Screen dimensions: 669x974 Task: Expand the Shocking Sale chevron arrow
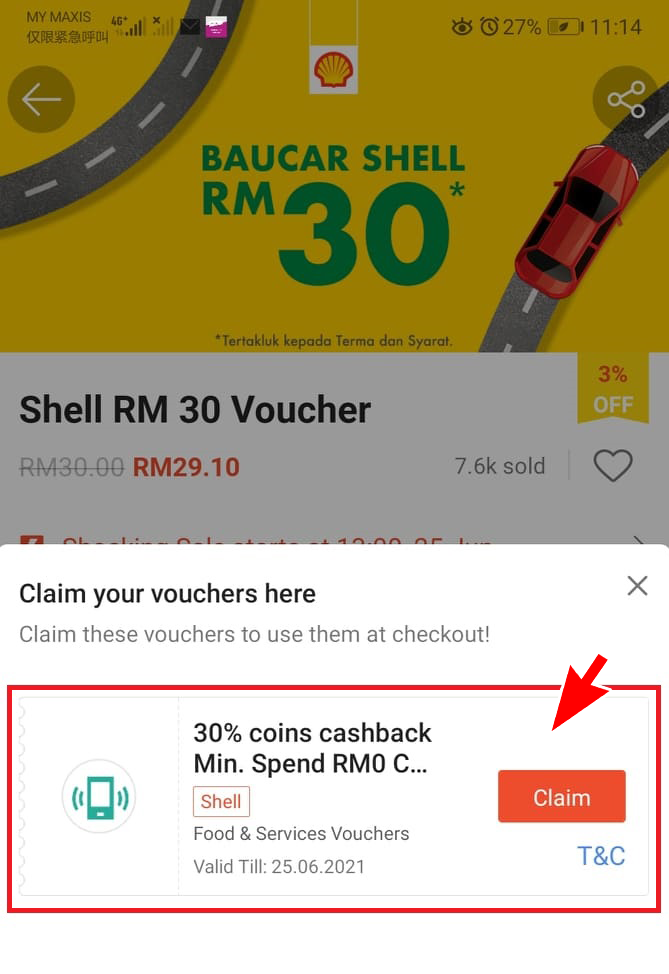point(639,541)
